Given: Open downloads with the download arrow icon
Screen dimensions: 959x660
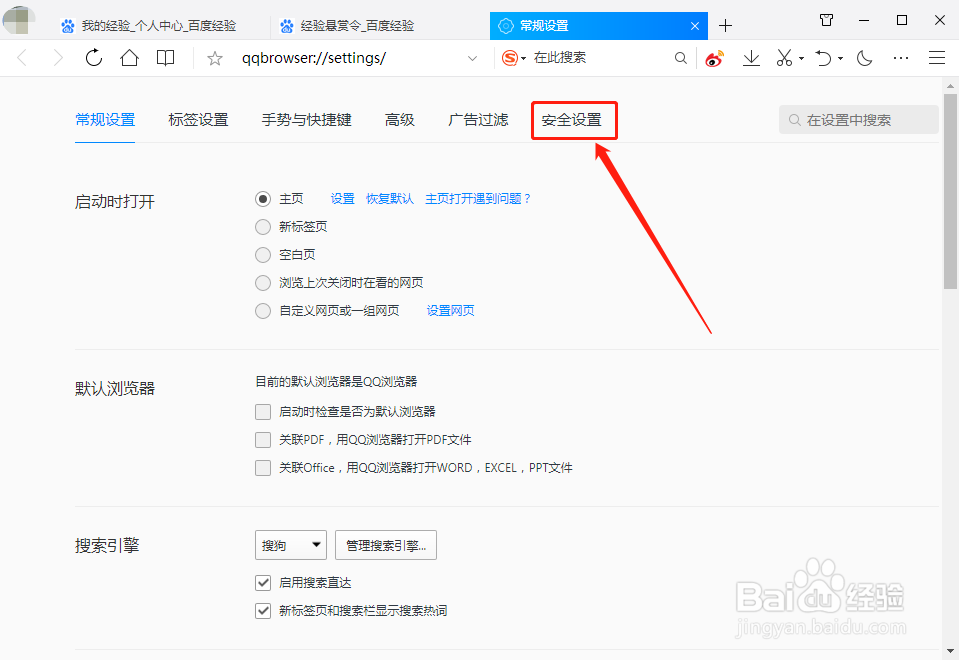Looking at the screenshot, I should click(751, 58).
